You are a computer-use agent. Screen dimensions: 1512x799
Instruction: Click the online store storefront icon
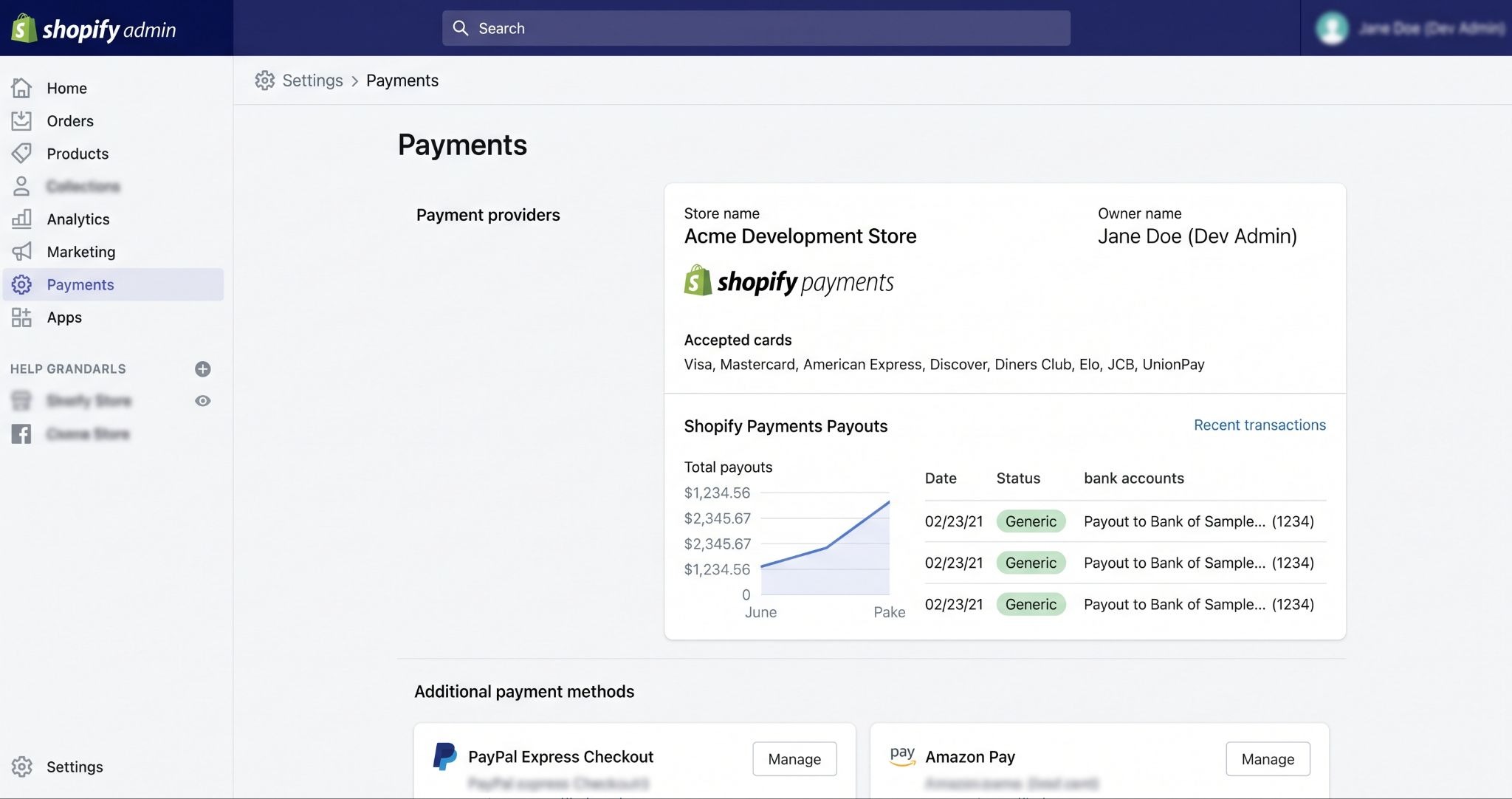tap(21, 400)
